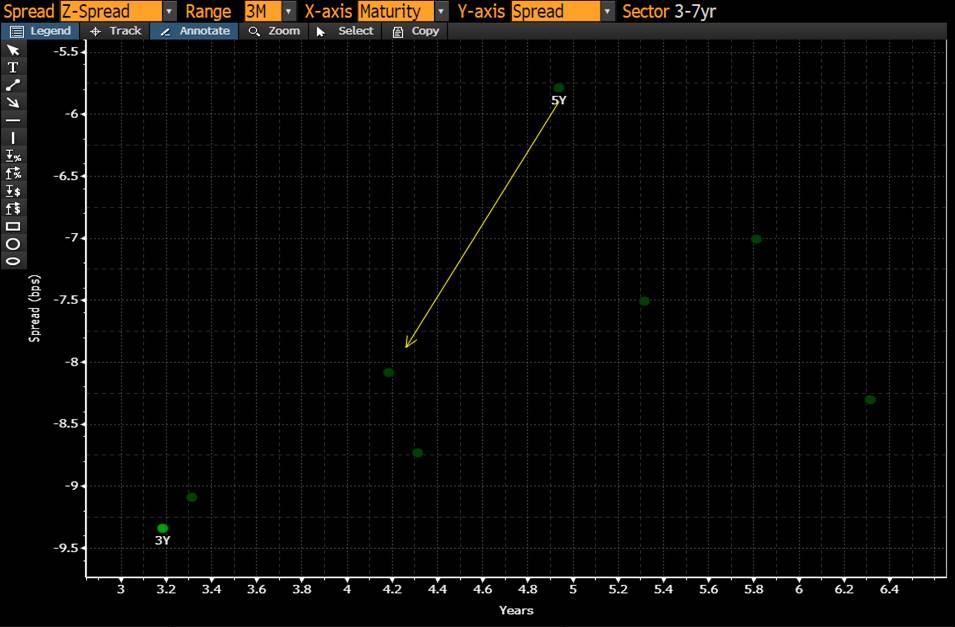Select the down dollar change measure tool

point(13,191)
